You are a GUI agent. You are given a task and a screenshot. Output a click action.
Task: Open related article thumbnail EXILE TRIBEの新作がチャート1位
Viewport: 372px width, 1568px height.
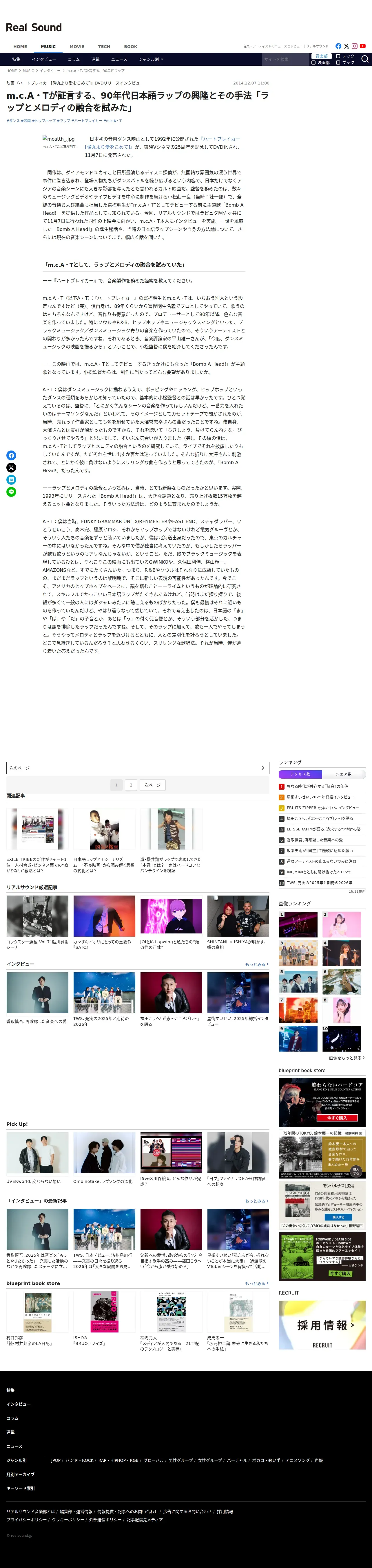[x=37, y=829]
